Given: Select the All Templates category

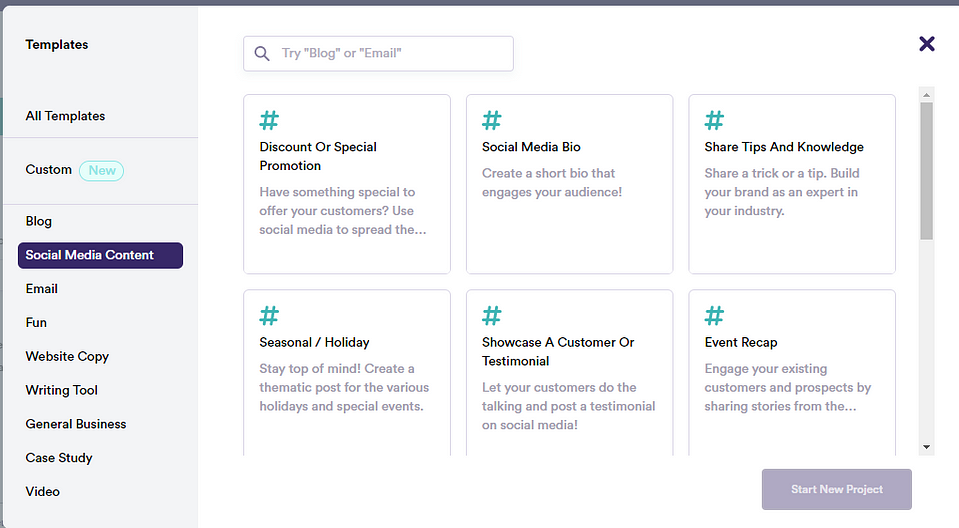Looking at the screenshot, I should [65, 116].
